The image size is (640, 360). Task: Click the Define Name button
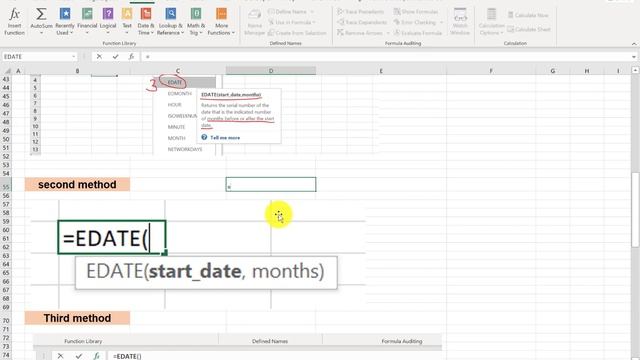(287, 12)
